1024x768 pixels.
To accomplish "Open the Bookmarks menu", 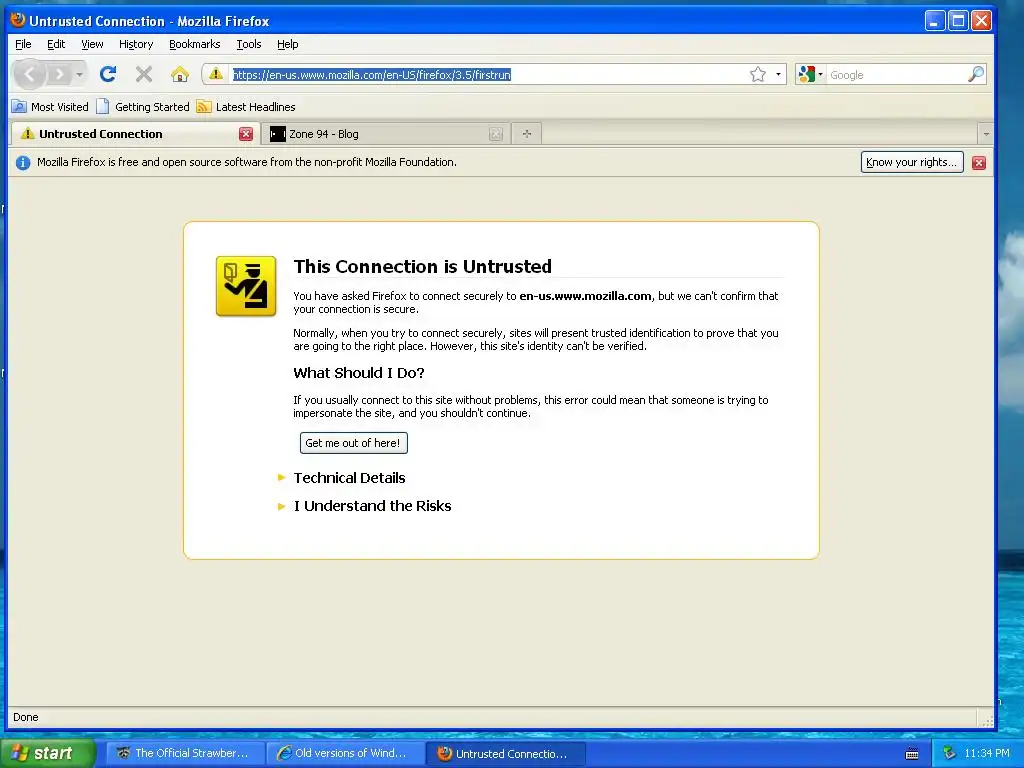I will (x=195, y=44).
